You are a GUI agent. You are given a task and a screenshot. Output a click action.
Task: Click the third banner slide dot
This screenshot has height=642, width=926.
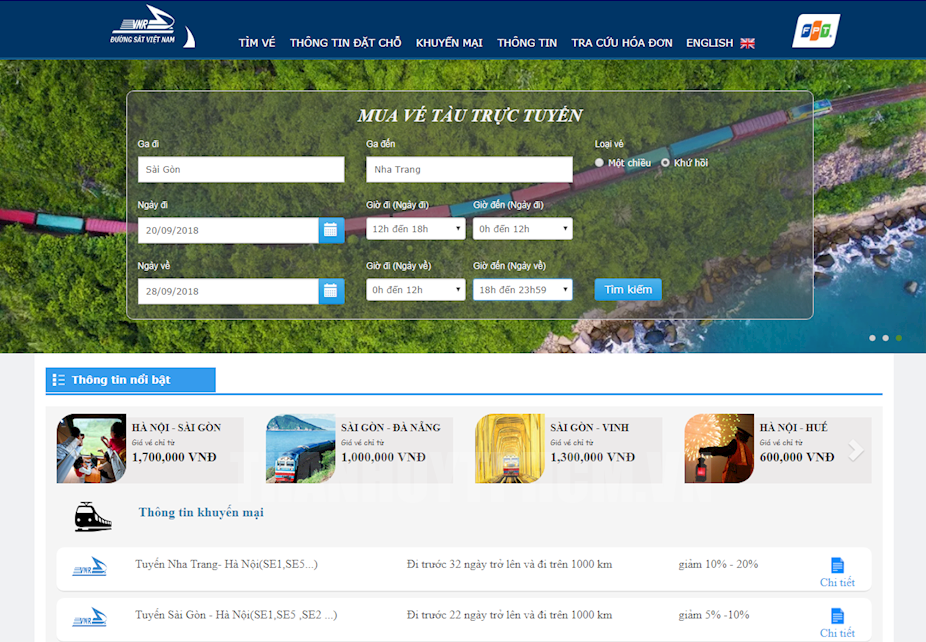click(x=898, y=338)
